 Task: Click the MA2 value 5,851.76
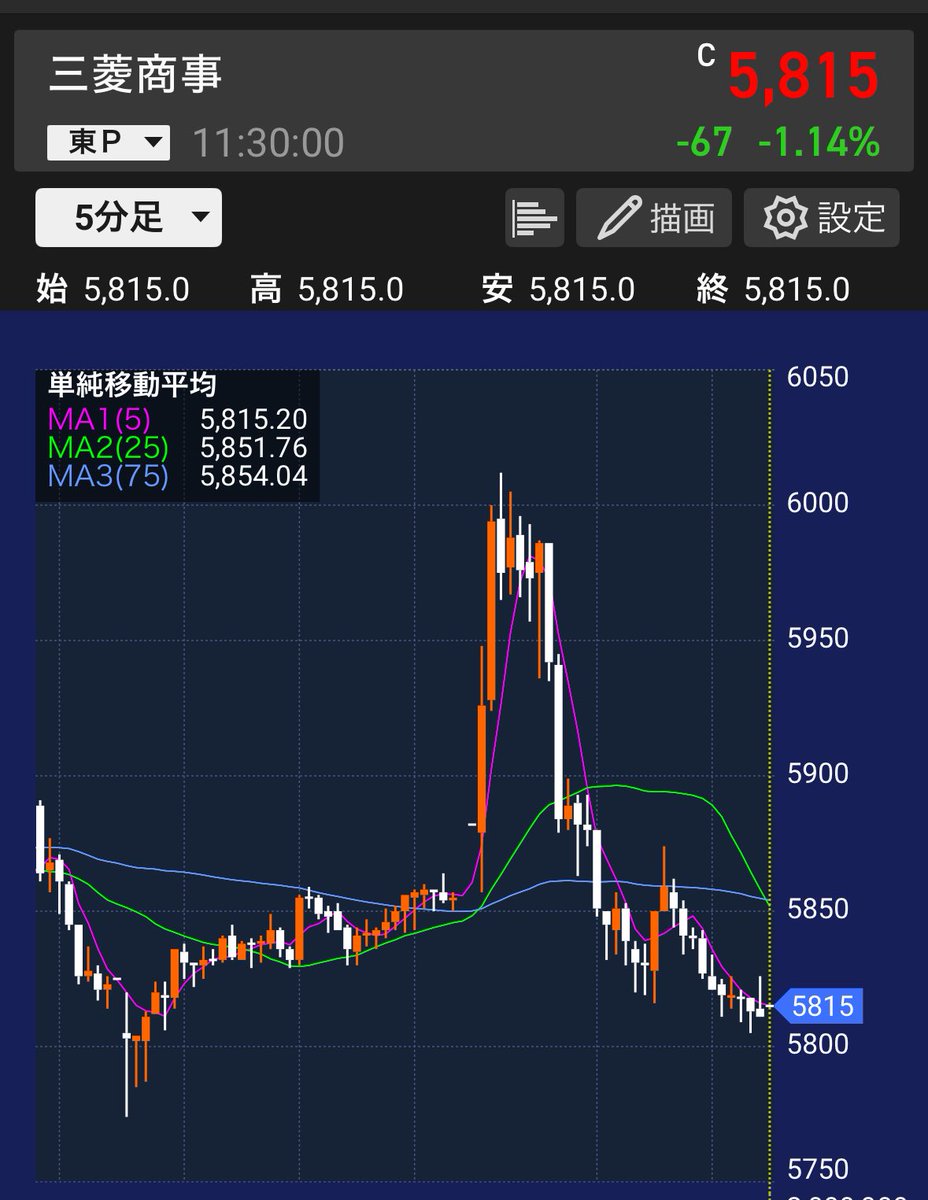(x=254, y=447)
